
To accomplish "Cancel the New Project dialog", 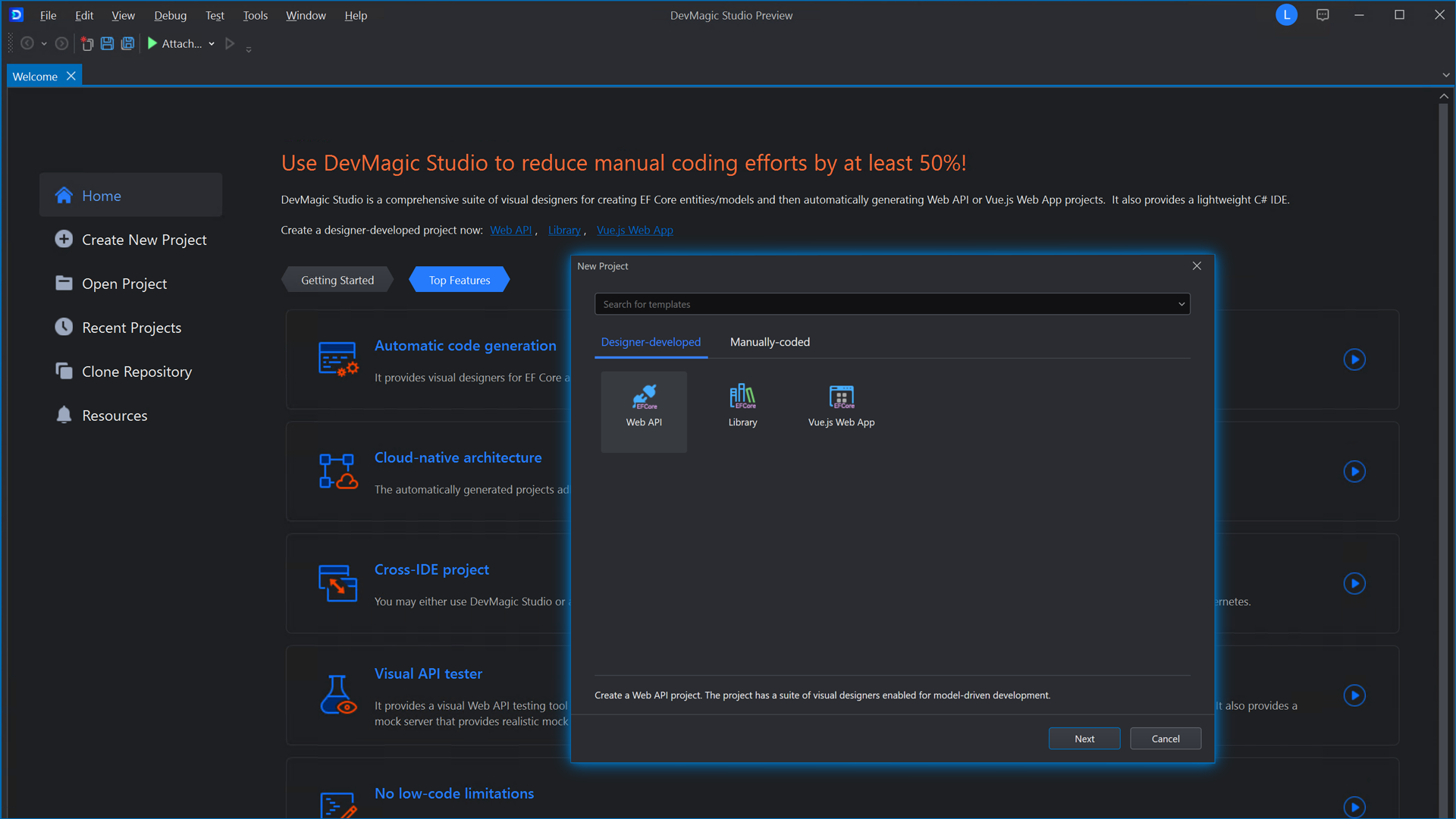I will [1166, 739].
